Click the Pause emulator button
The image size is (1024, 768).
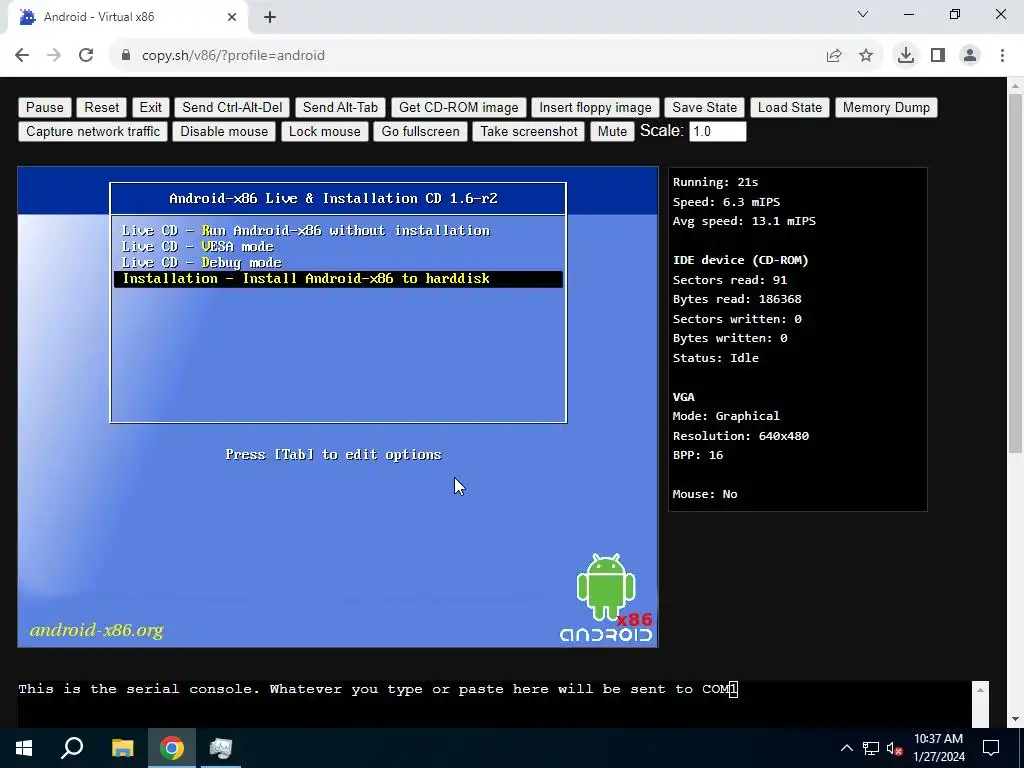click(x=44, y=107)
